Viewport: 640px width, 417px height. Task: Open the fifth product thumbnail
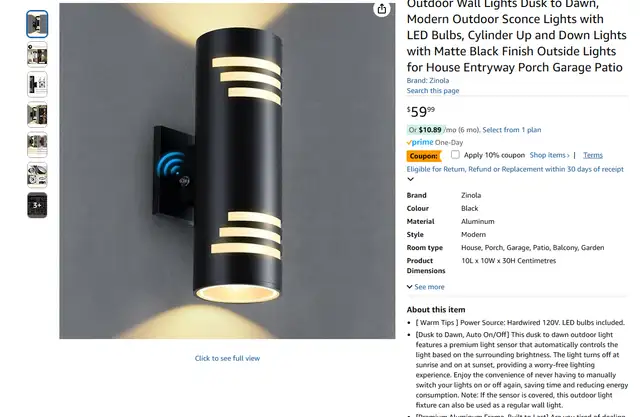(x=37, y=145)
